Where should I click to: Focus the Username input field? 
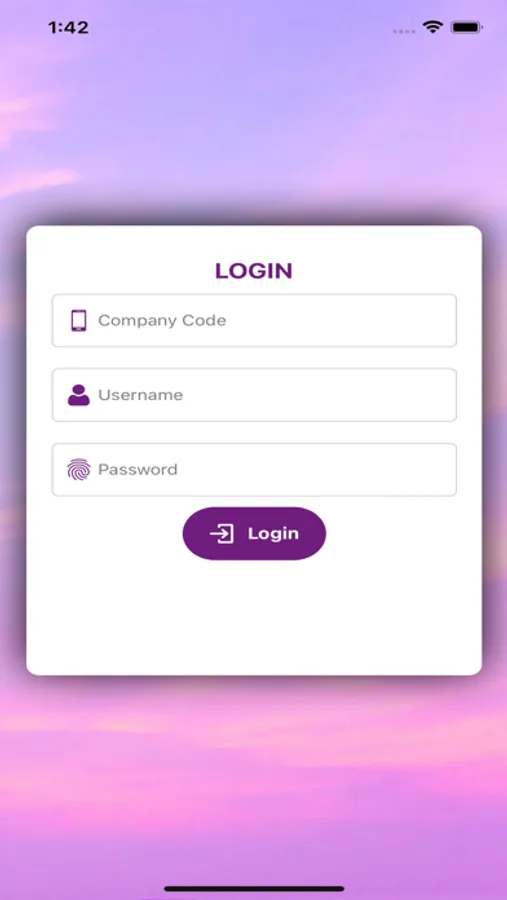point(254,395)
